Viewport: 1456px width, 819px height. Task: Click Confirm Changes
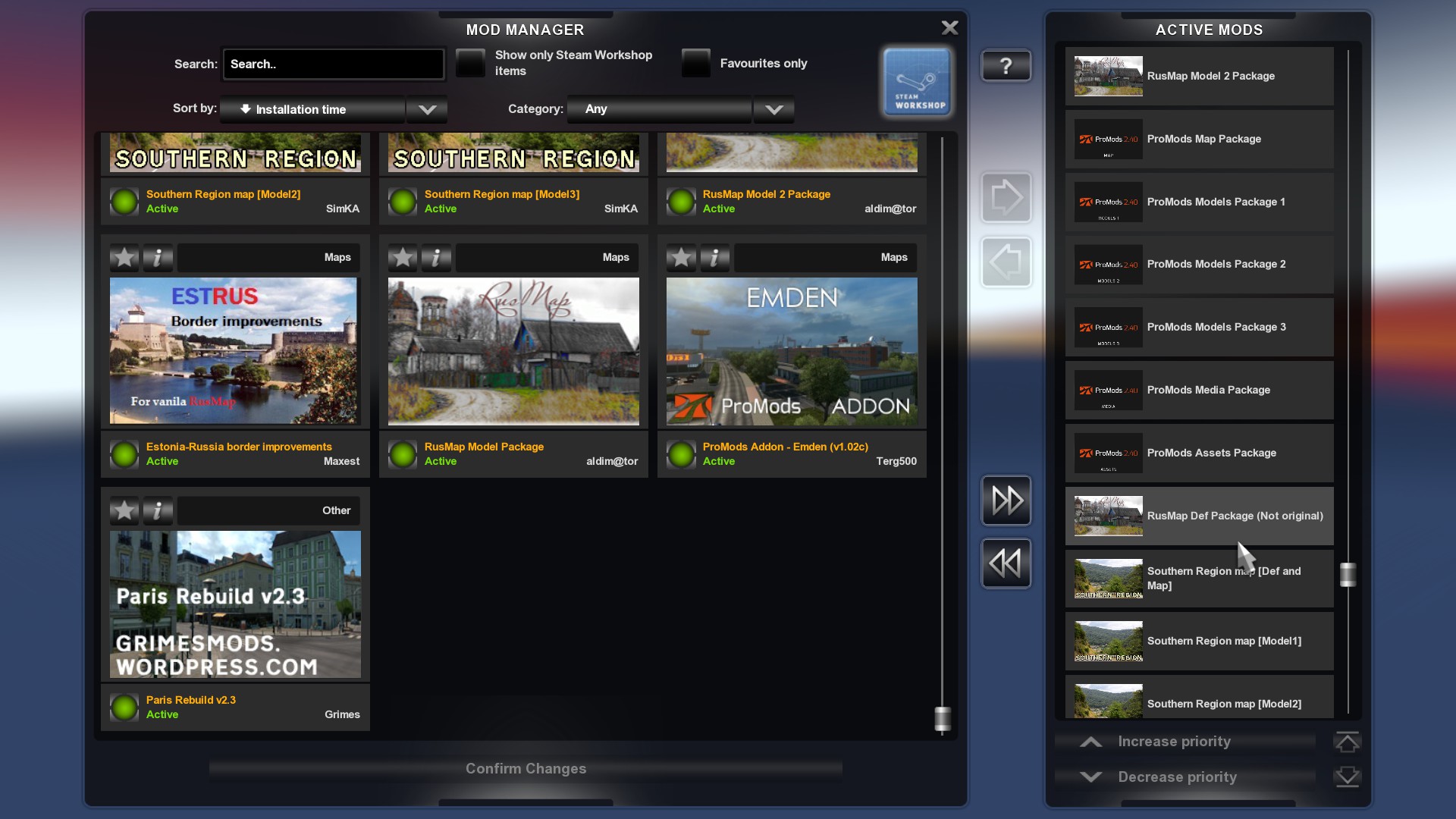526,768
